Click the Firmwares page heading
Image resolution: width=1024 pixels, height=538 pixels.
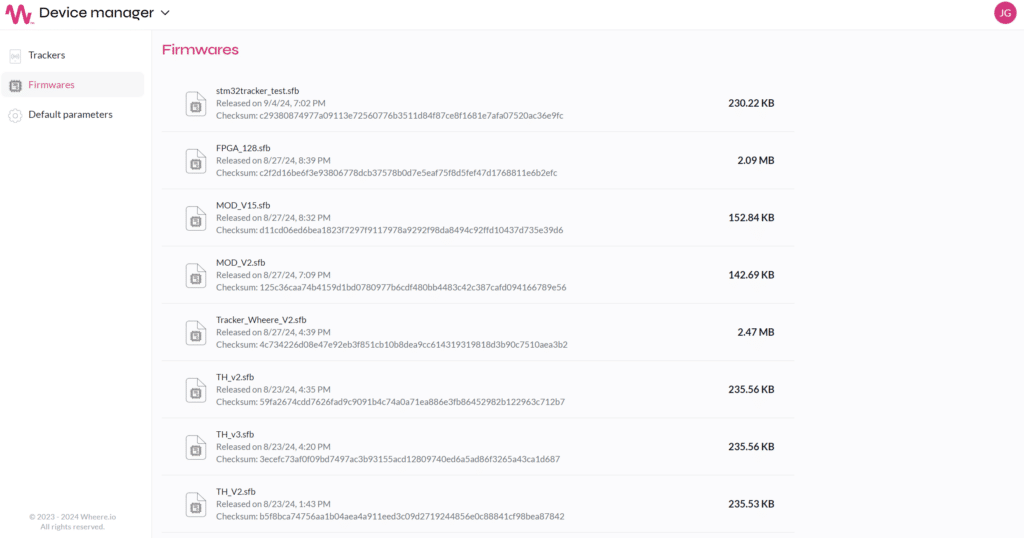(x=200, y=50)
